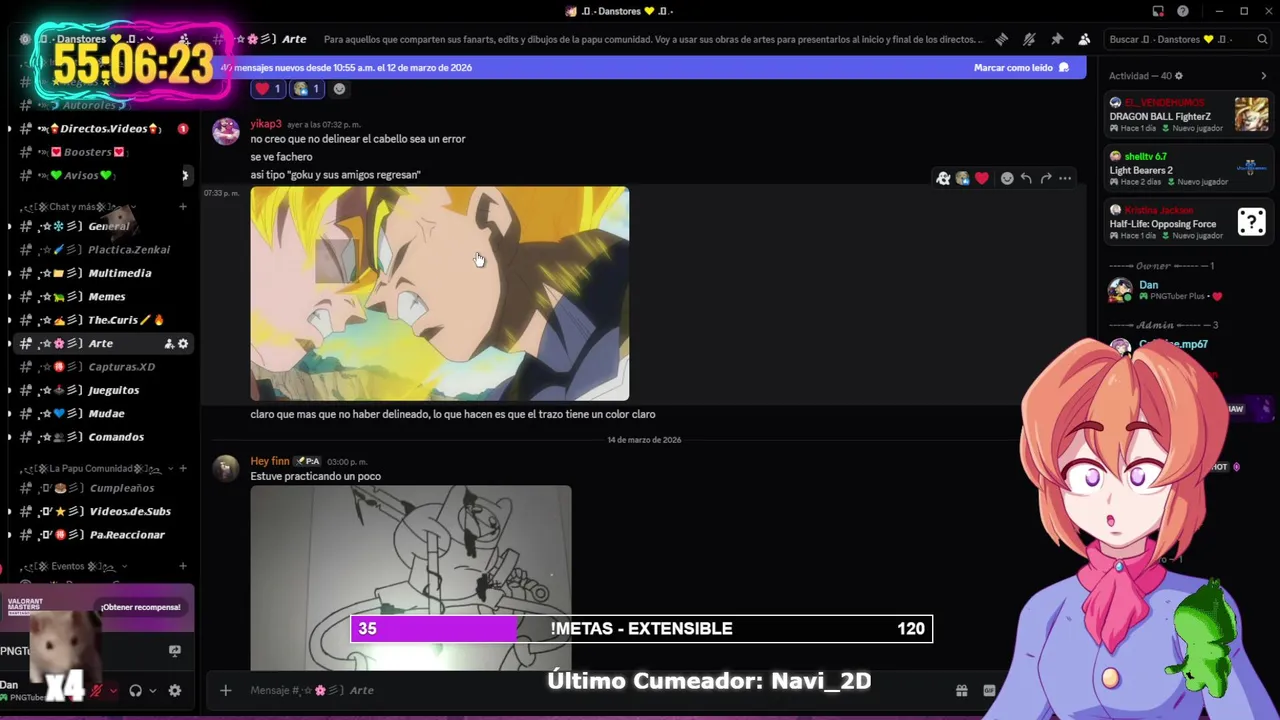Create channel in Eventos category
The image size is (1280, 720).
(183, 566)
